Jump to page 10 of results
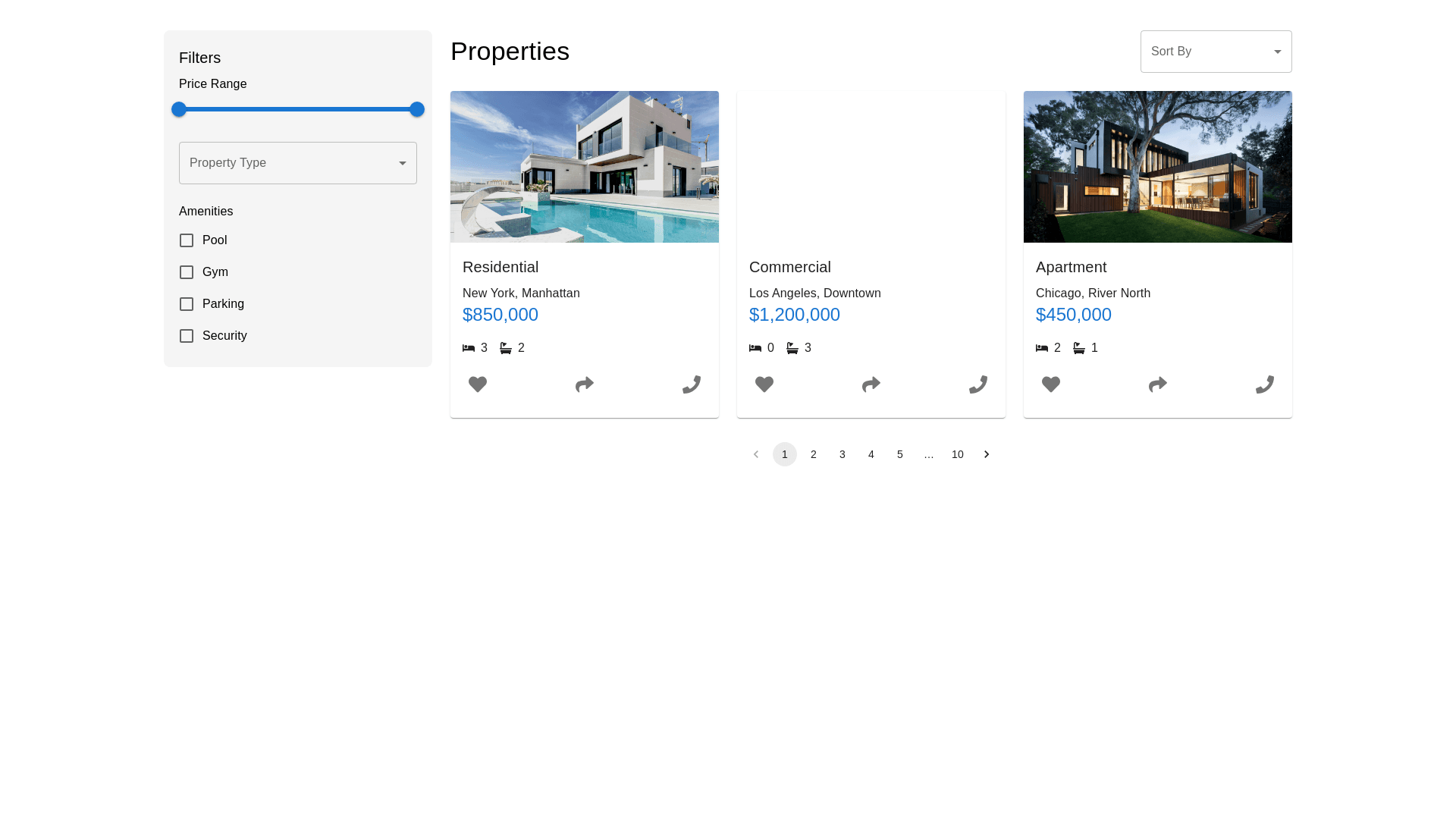The height and width of the screenshot is (819, 1456). pyautogui.click(x=958, y=454)
